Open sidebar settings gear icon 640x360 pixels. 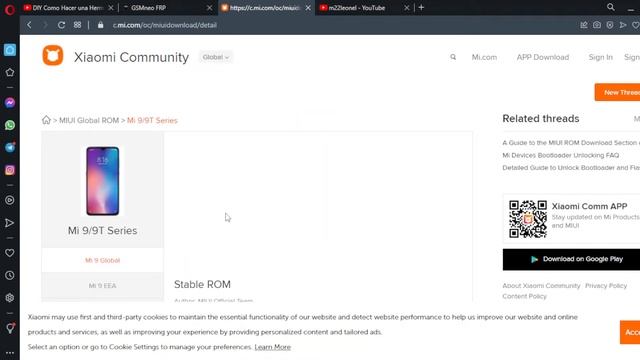[x=10, y=298]
